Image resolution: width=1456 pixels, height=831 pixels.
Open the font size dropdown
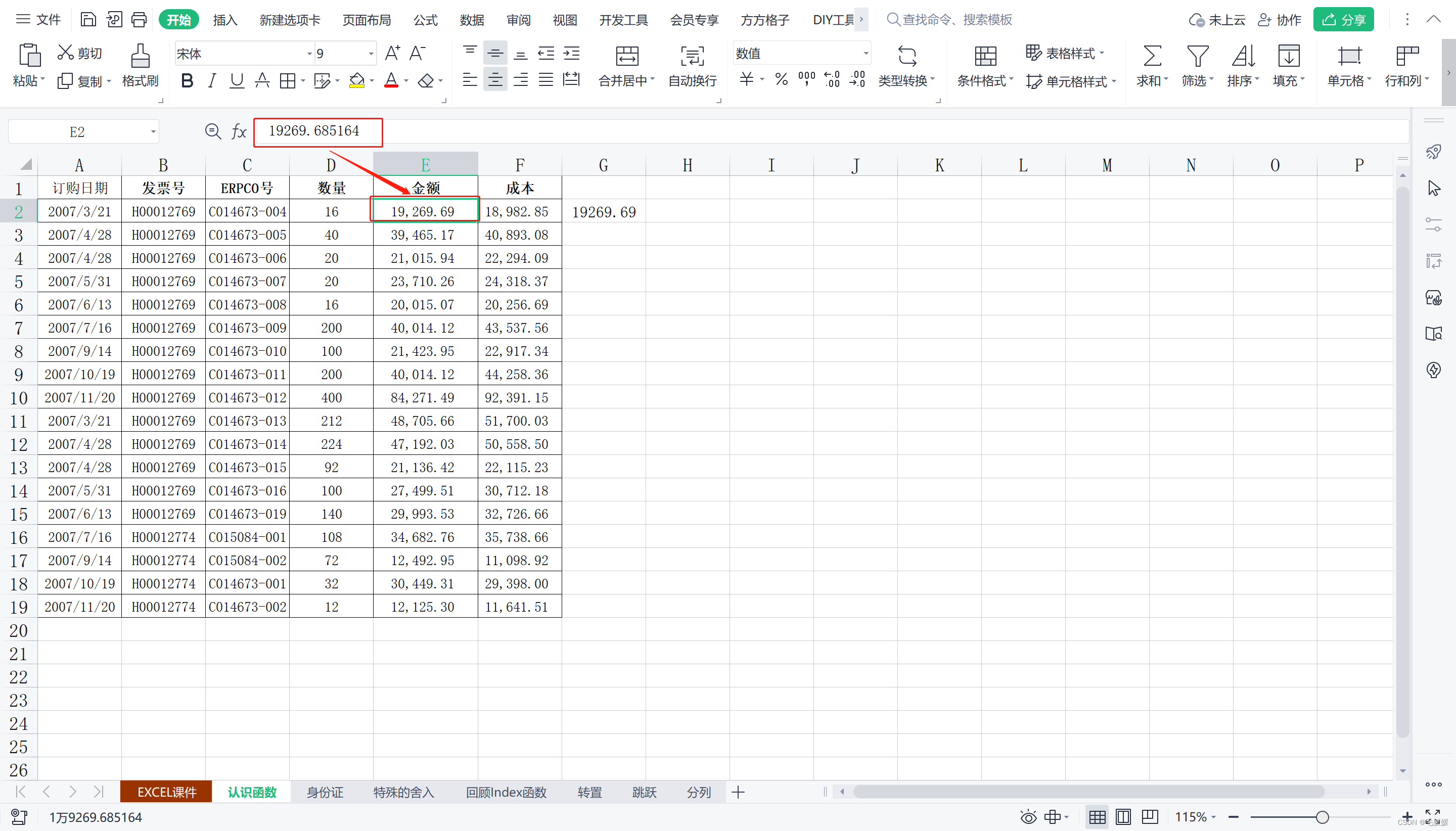[x=371, y=54]
